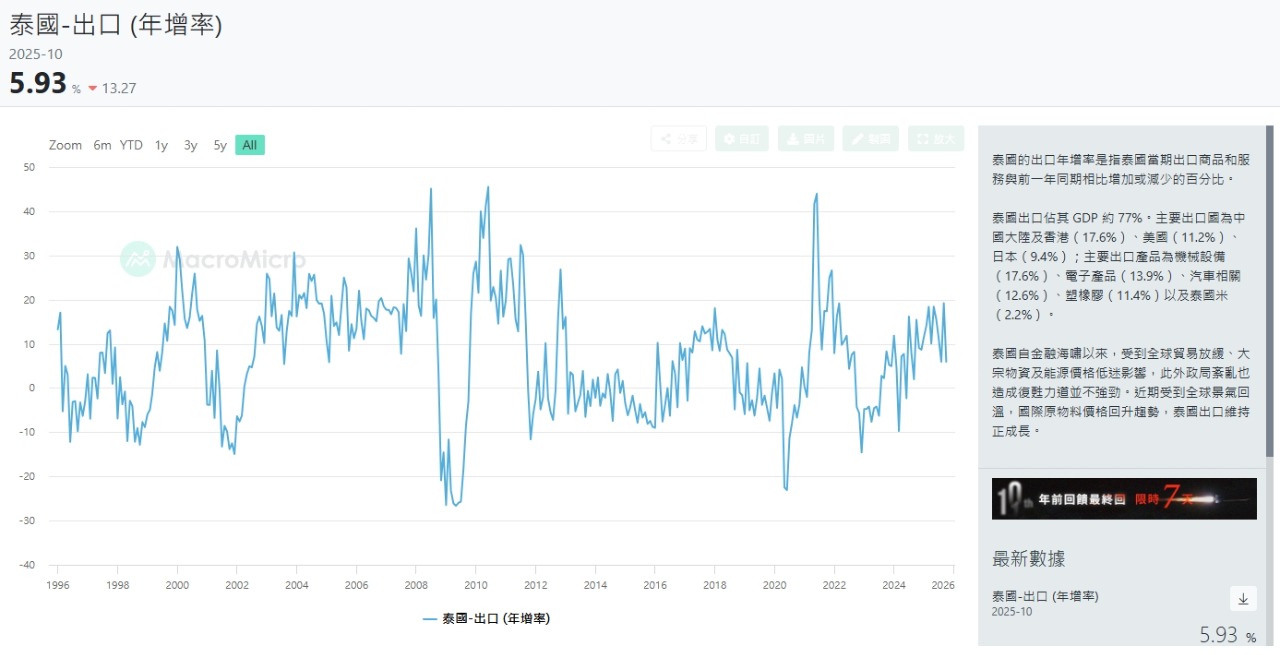The width and height of the screenshot is (1280, 655).
Task: Open the anniversary promotion banner
Action: (1124, 498)
